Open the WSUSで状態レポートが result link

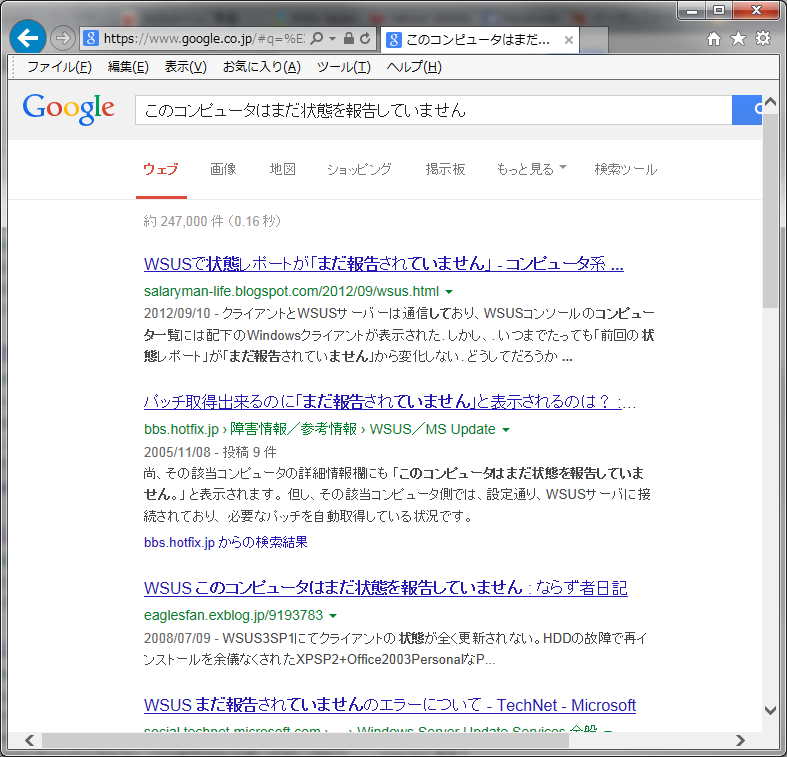pos(383,264)
